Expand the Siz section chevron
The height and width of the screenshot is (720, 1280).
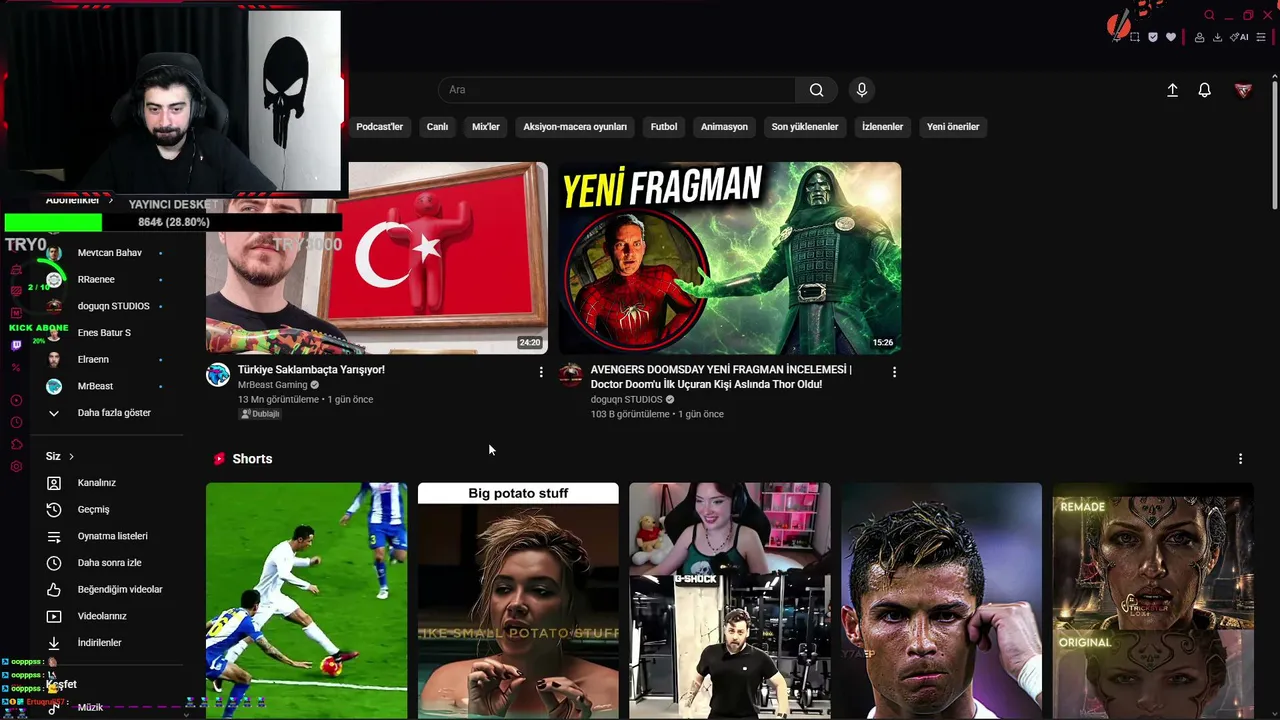pos(71,457)
